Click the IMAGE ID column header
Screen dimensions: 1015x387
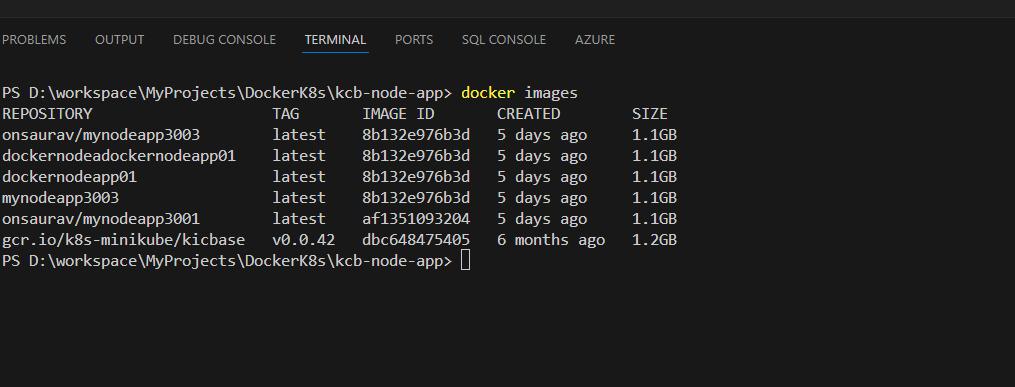pyautogui.click(x=398, y=114)
